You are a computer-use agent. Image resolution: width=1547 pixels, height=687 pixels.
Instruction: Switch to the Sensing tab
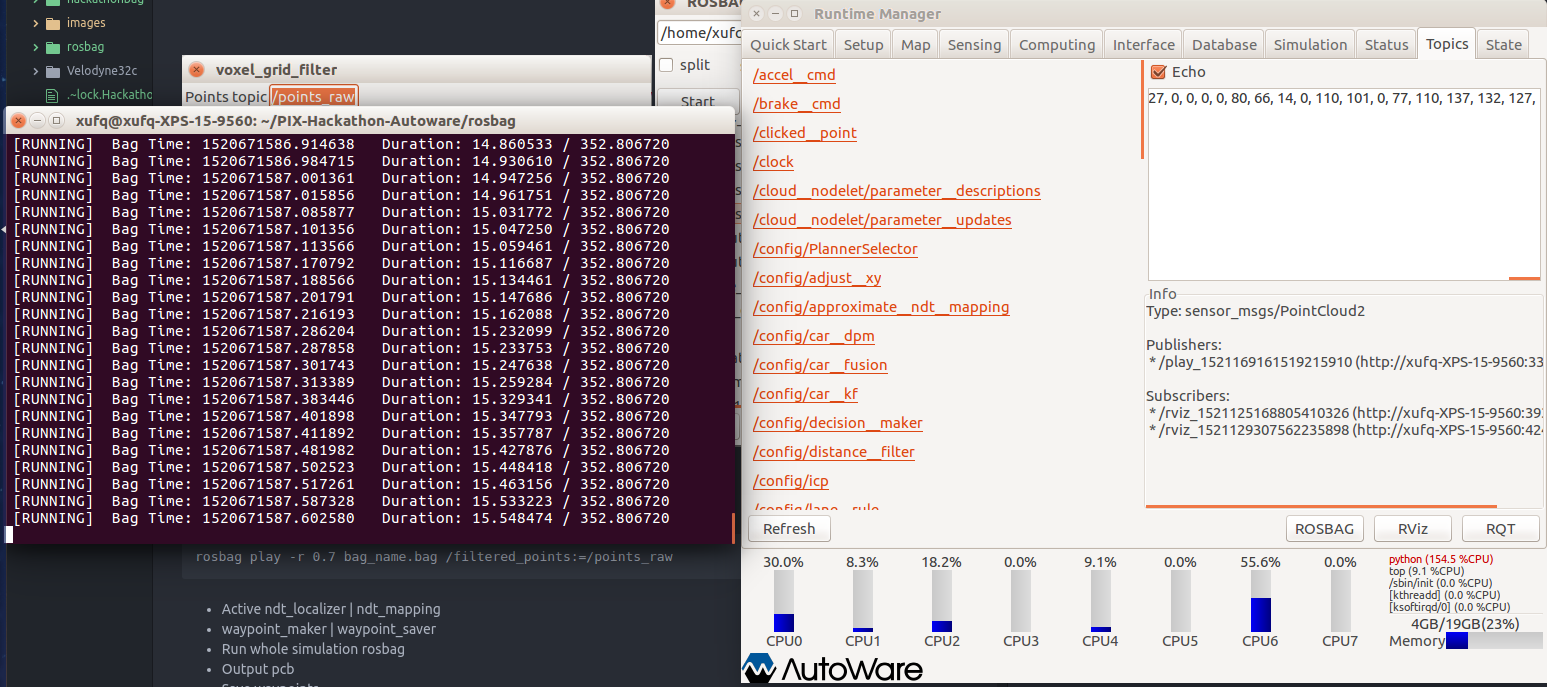pos(974,45)
